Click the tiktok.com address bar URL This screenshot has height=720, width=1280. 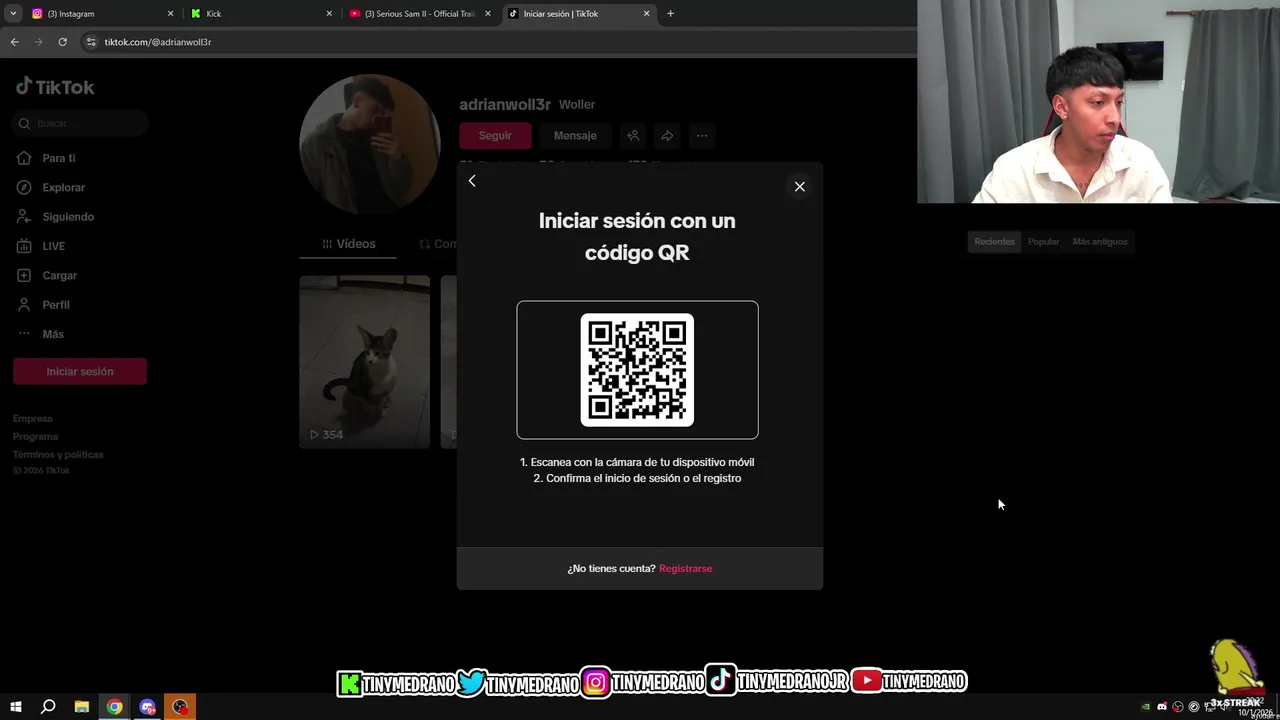coord(158,42)
